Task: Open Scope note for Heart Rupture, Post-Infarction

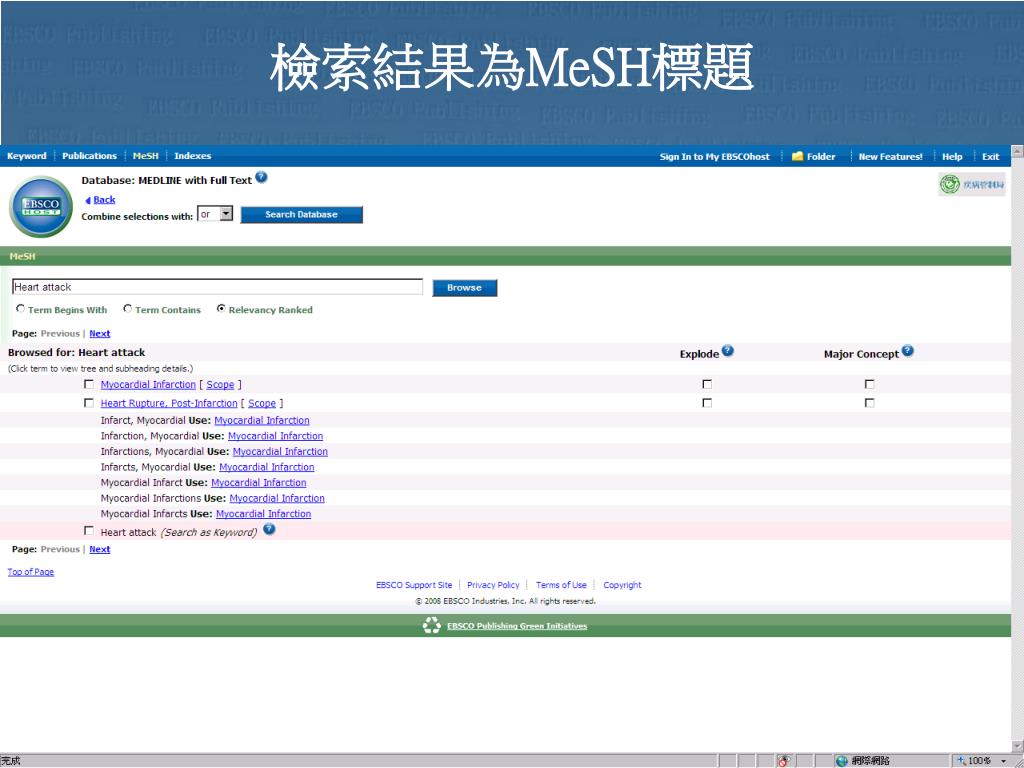Action: pyautogui.click(x=262, y=404)
